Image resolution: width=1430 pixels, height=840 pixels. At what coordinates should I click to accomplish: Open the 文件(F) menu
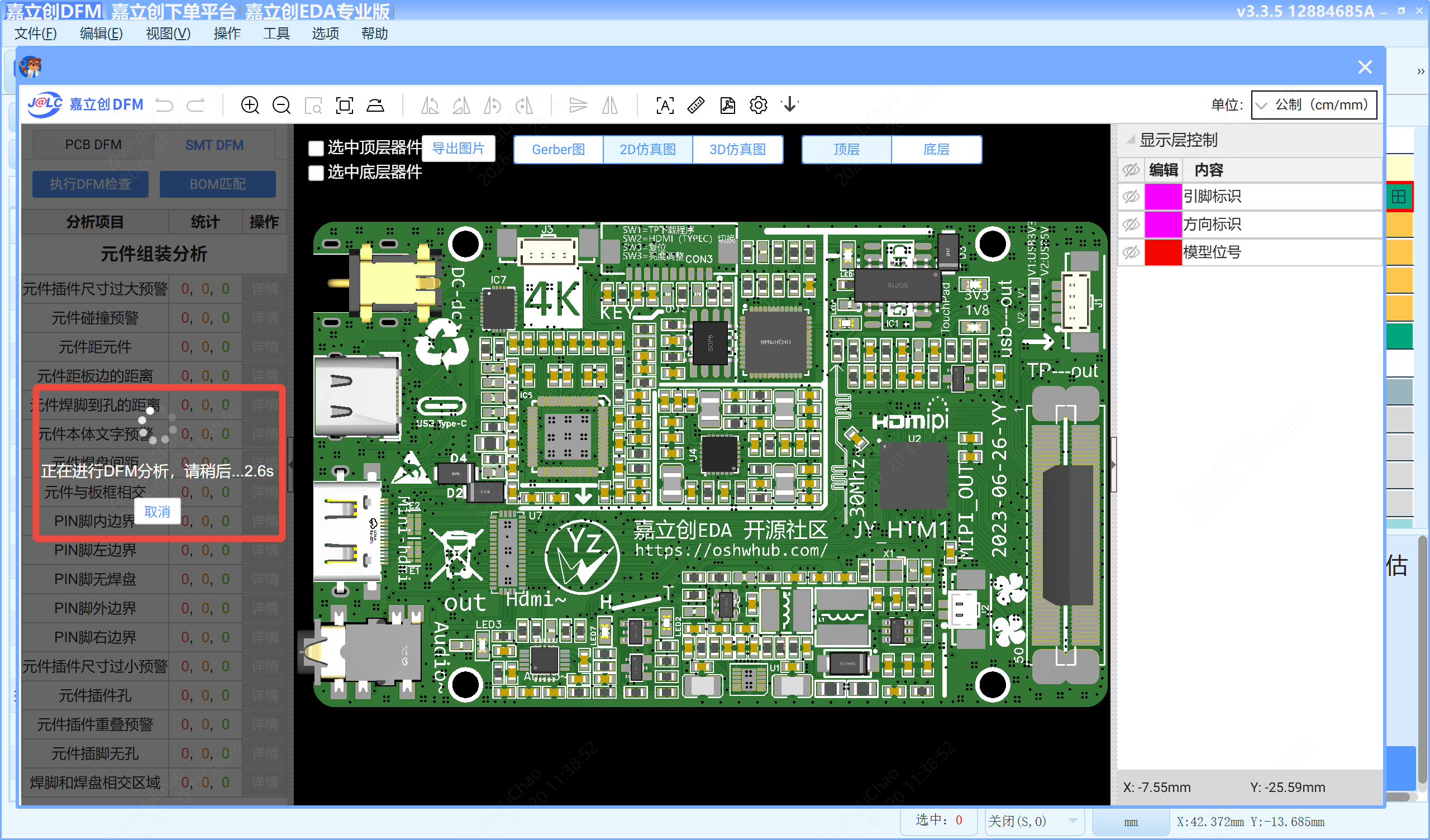[x=35, y=34]
